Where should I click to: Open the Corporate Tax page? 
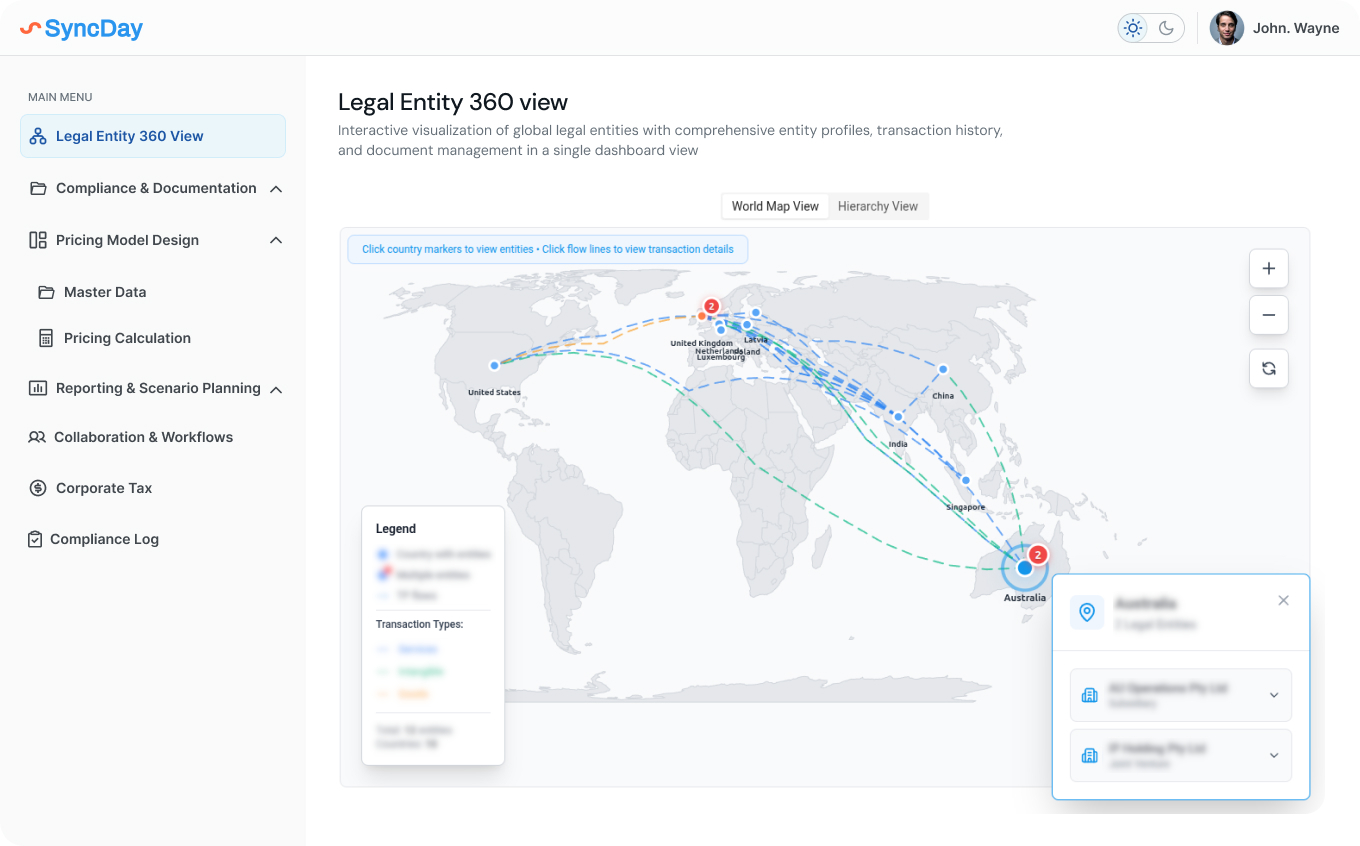pyautogui.click(x=104, y=488)
